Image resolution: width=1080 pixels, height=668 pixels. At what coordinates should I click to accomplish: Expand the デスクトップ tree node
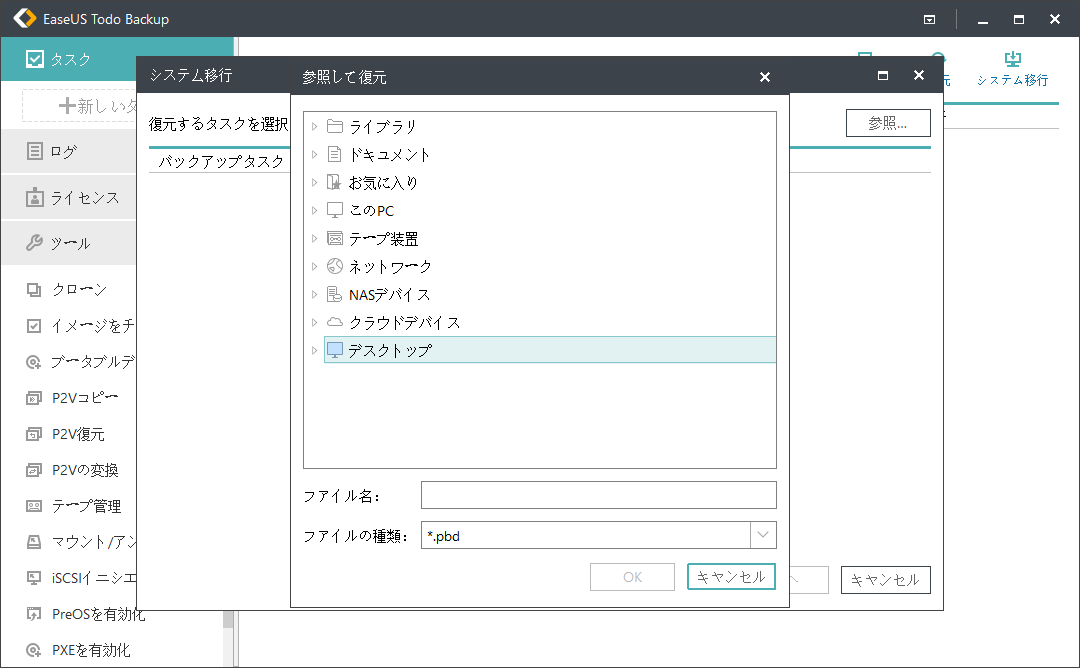point(314,350)
